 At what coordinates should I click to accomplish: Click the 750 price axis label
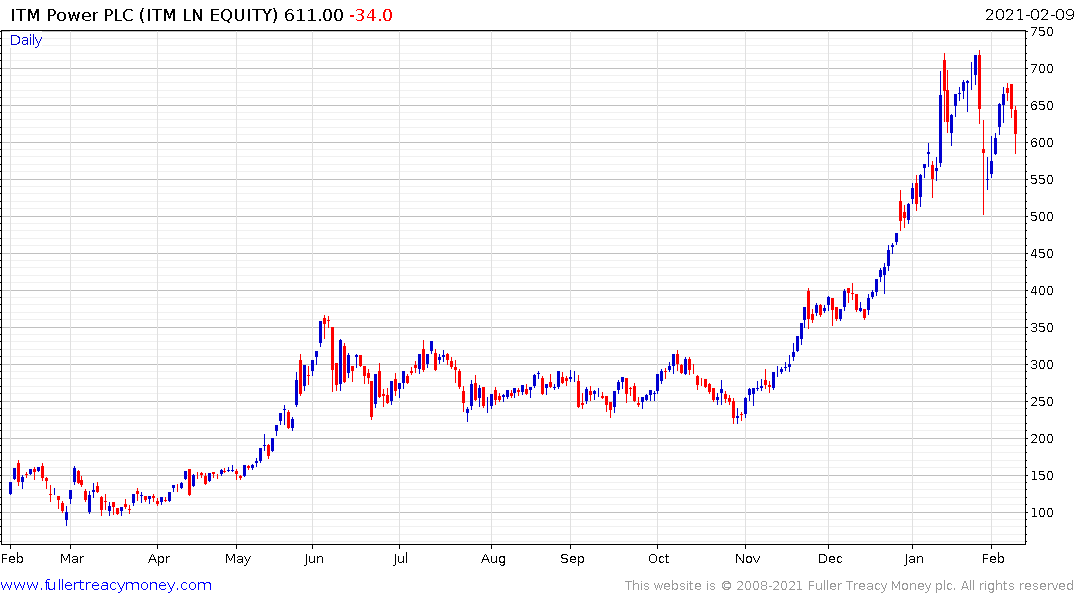click(1041, 32)
